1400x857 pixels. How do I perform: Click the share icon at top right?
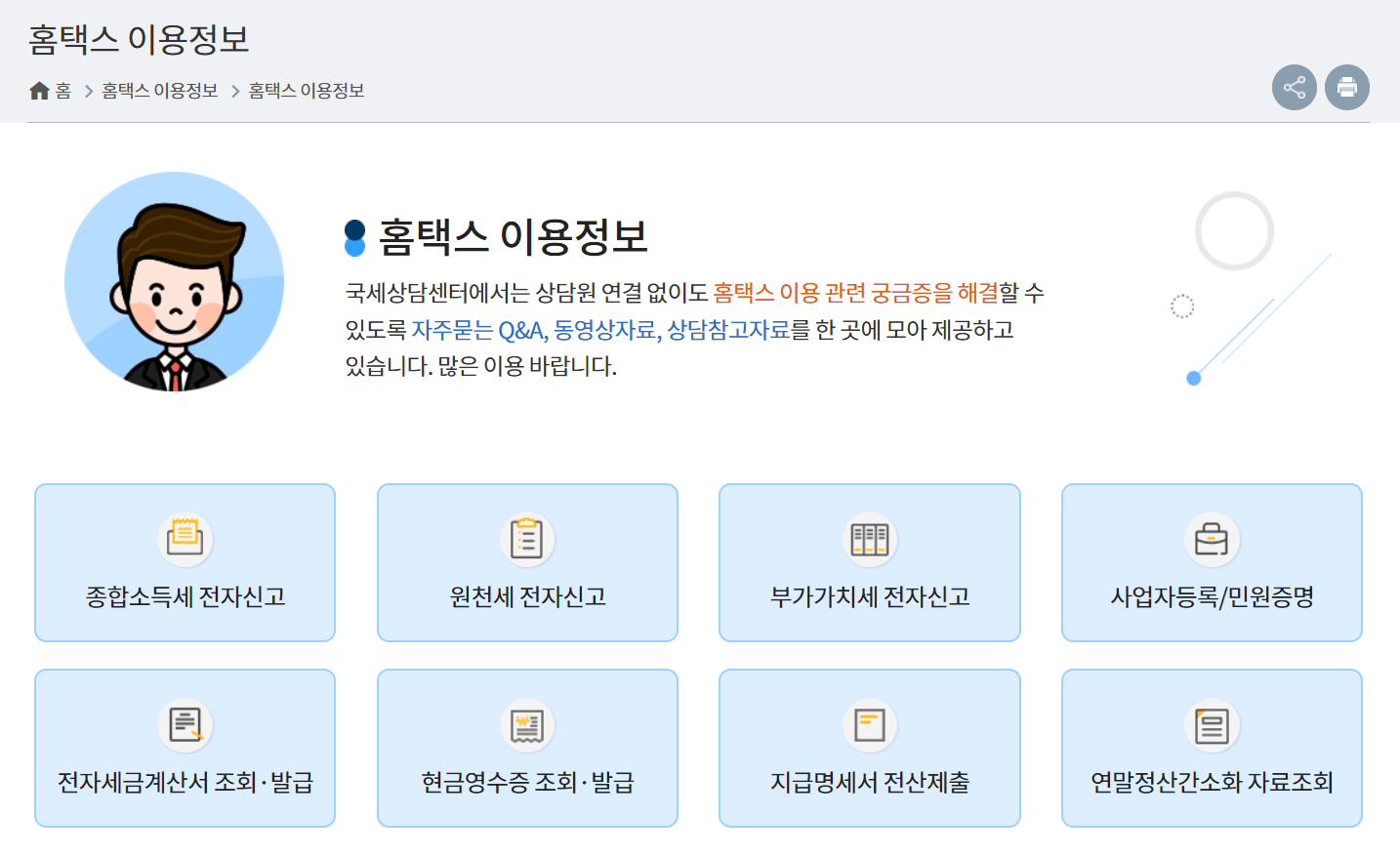[x=1295, y=88]
